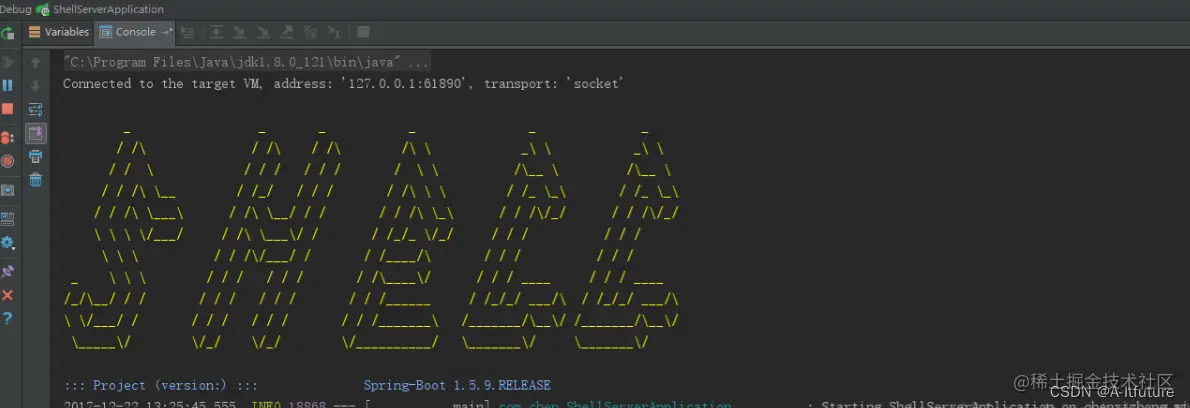
Task: Close the debug session with the red X
Action: tap(7, 295)
